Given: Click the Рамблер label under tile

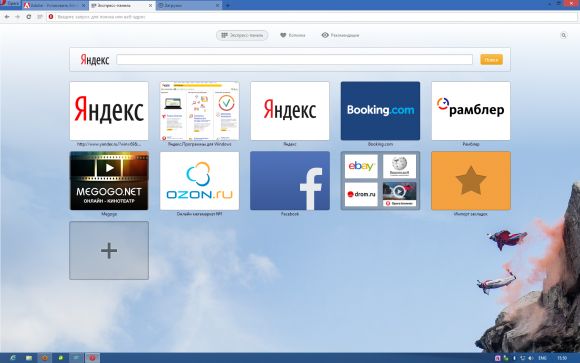Looking at the screenshot, I should click(x=471, y=144).
